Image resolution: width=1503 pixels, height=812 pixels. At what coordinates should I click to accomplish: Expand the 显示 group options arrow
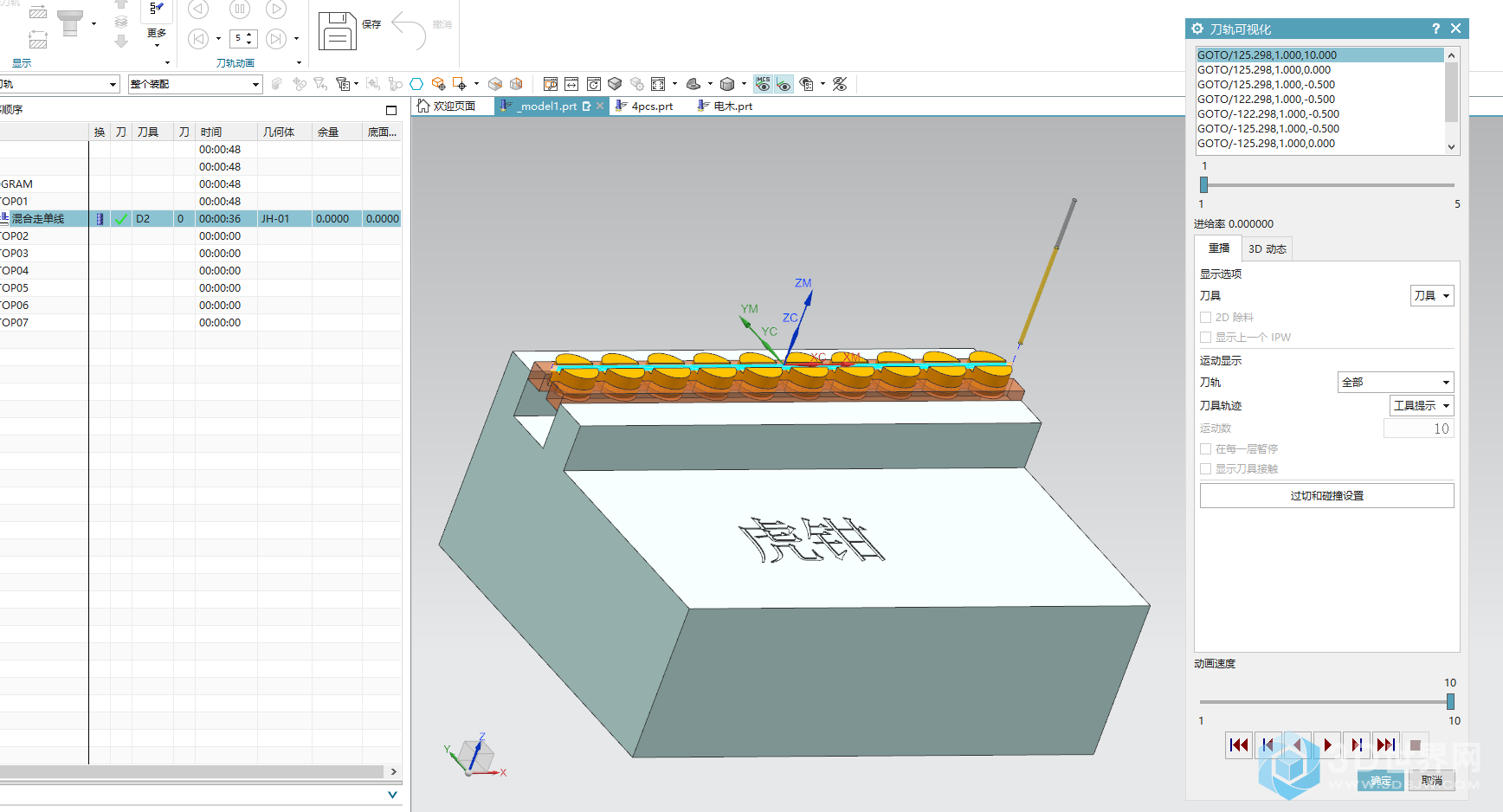coord(167,63)
